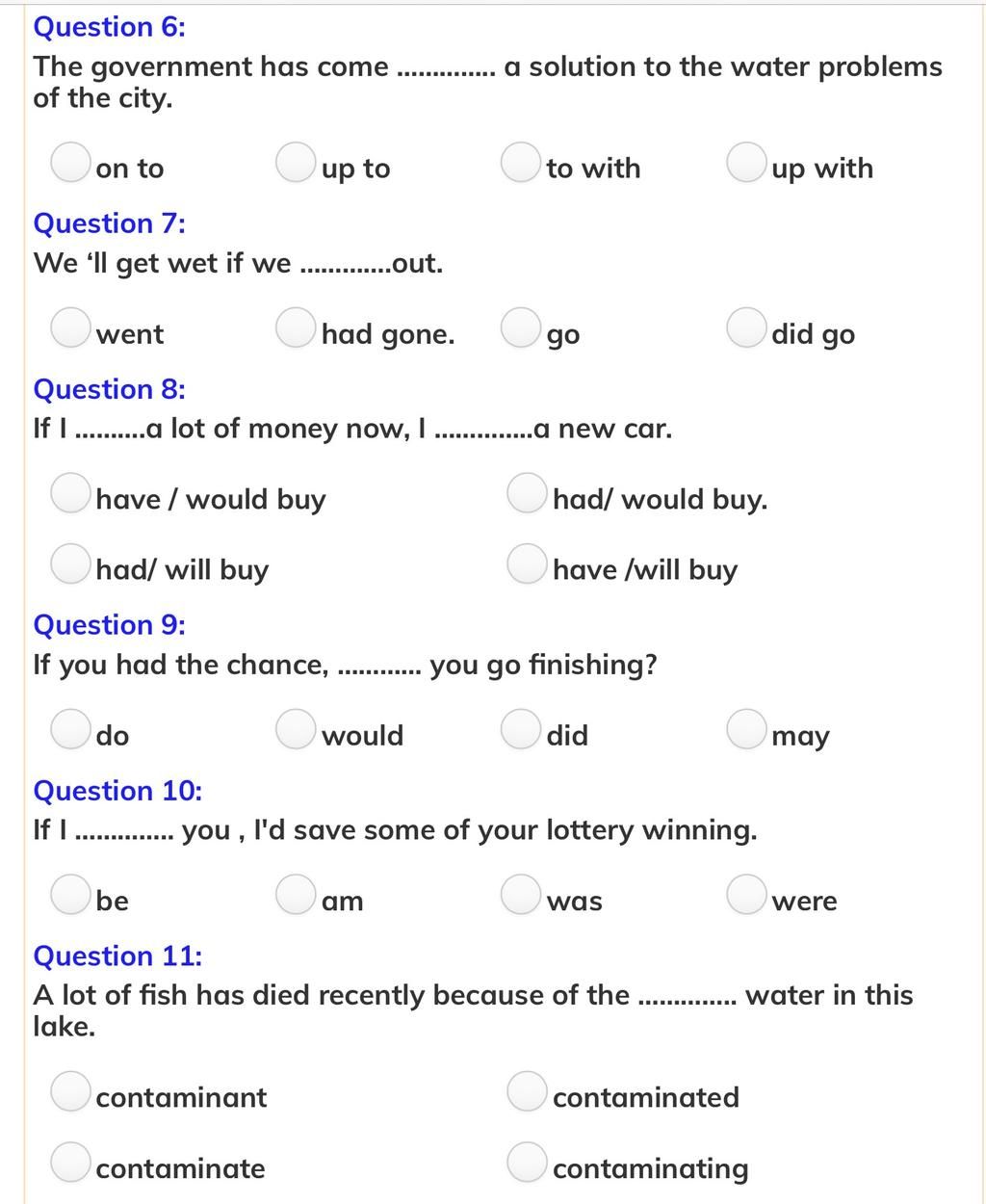Image resolution: width=986 pixels, height=1204 pixels.
Task: Select 'contaminating' radio option
Action: 527,1162
